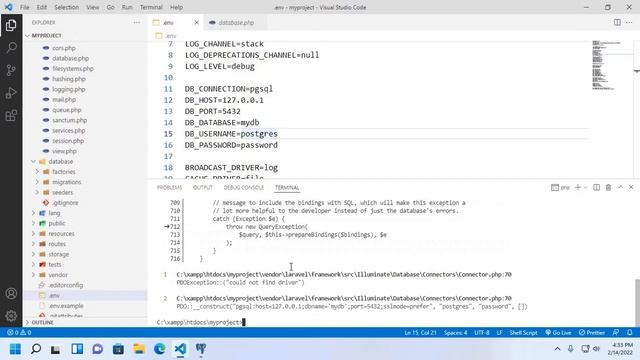Change language mode Shell Script
Screen dimensions: 640x360
pos(523,333)
